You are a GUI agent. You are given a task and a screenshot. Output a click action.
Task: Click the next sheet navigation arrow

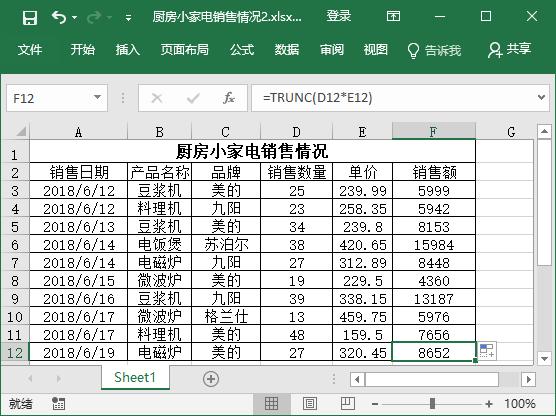[x=59, y=379]
